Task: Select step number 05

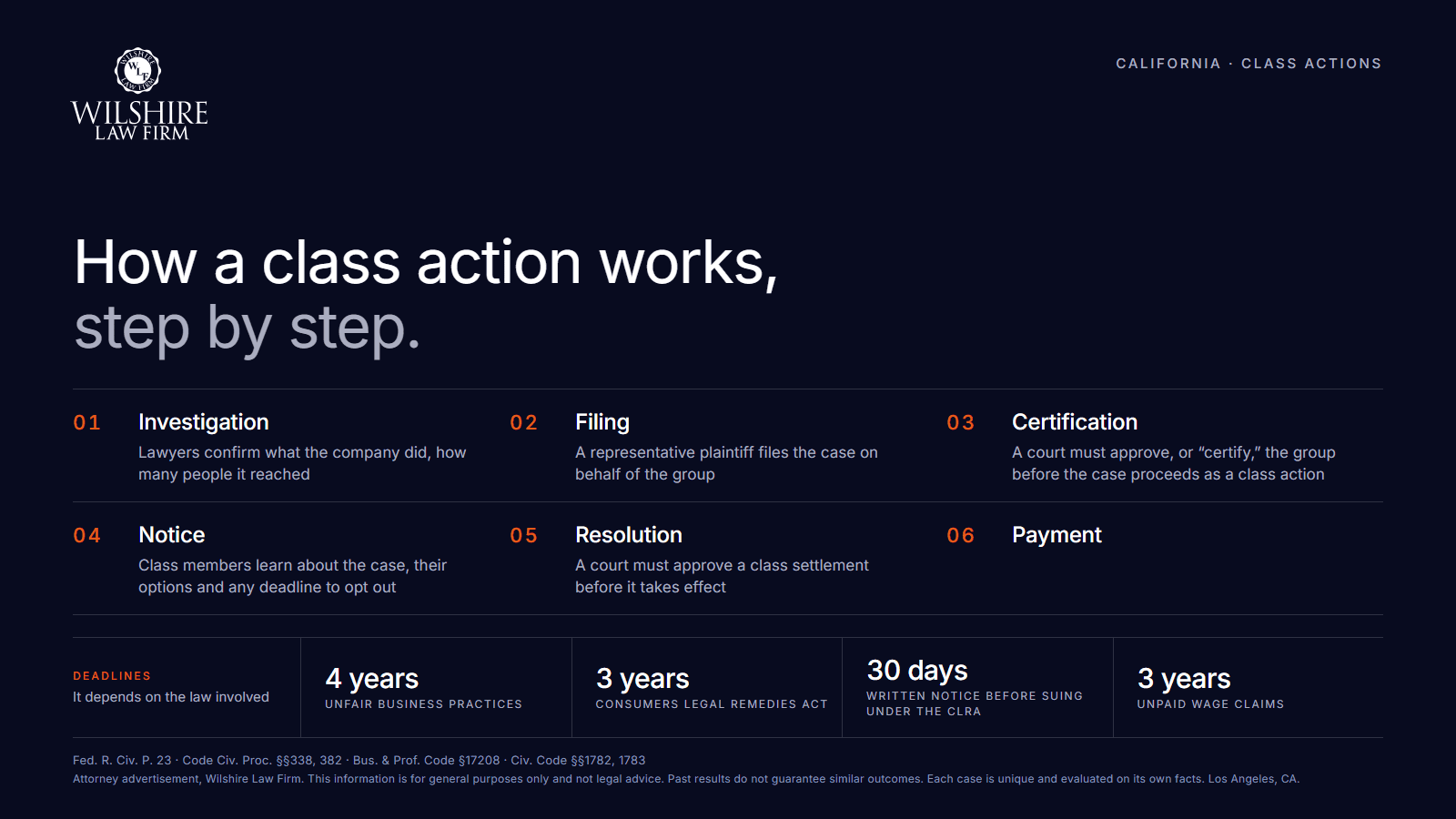Action: click(524, 535)
